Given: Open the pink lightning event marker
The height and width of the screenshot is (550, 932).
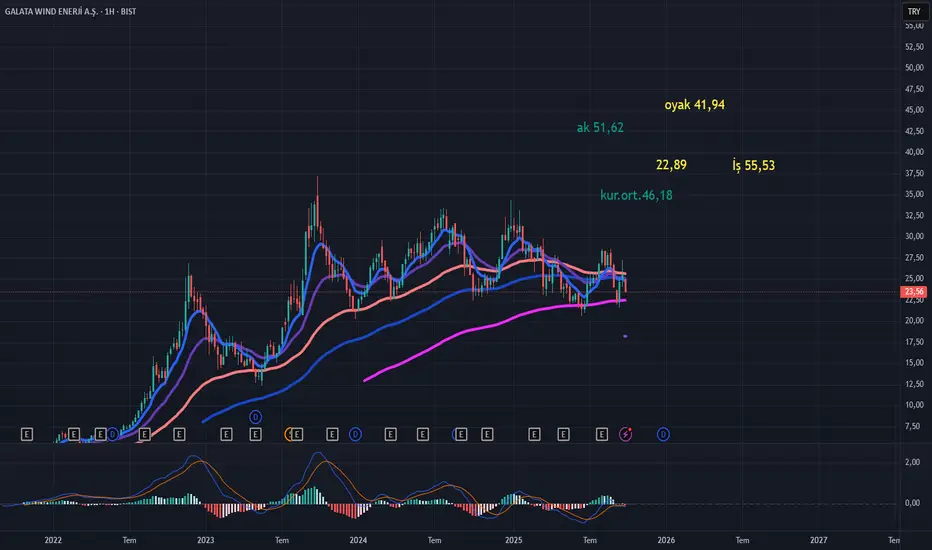Looking at the screenshot, I should point(625,435).
